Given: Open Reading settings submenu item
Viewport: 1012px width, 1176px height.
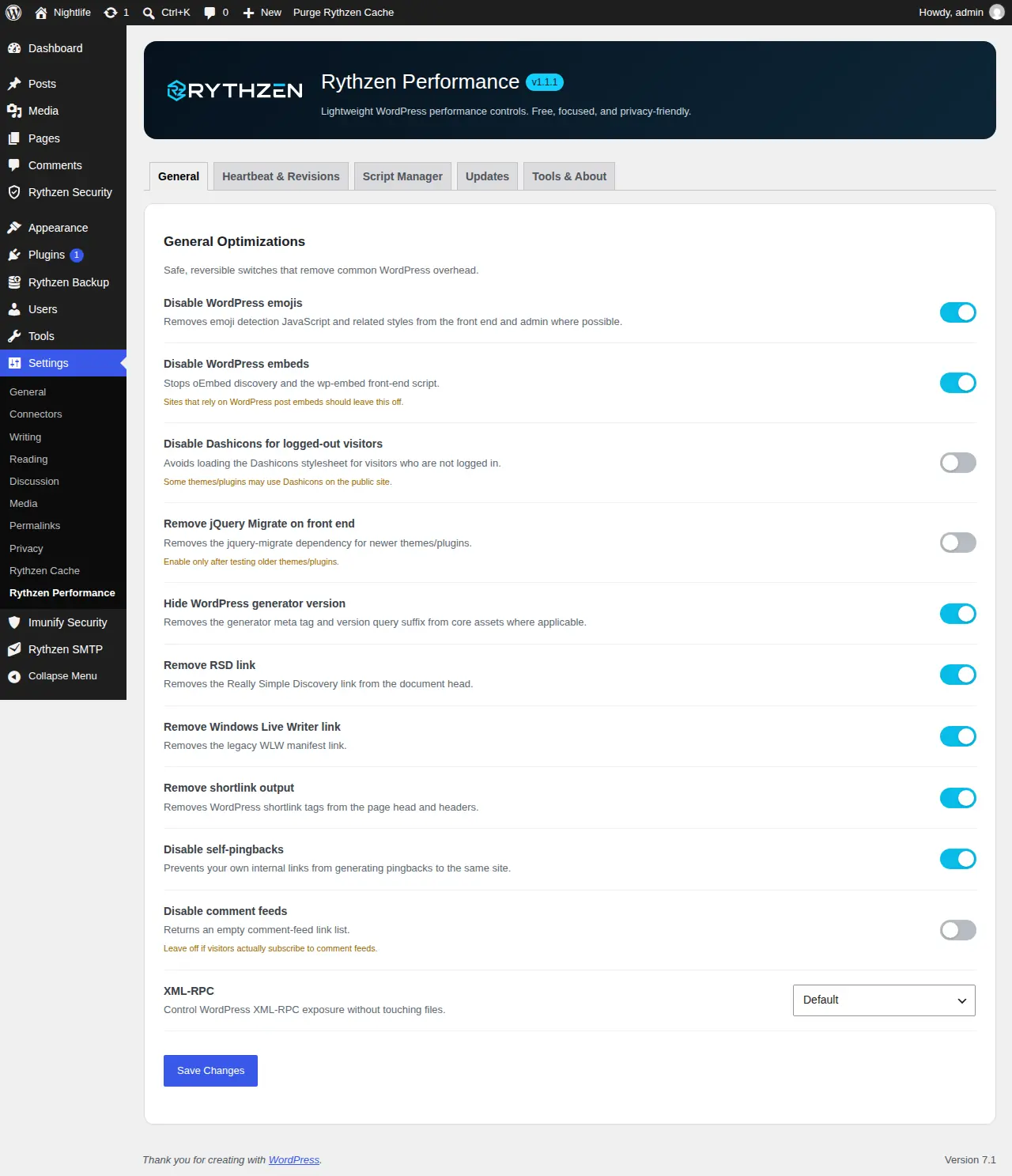Looking at the screenshot, I should (63, 459).
